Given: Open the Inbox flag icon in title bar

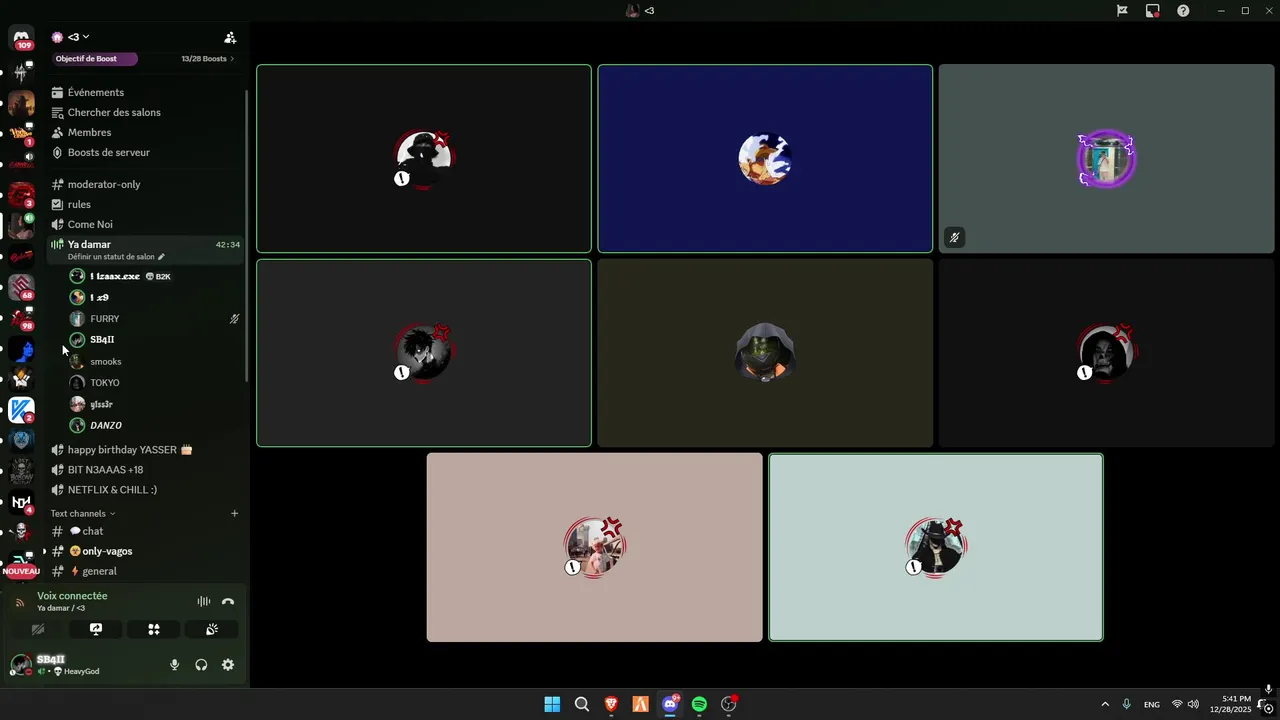Looking at the screenshot, I should 1122,11.
